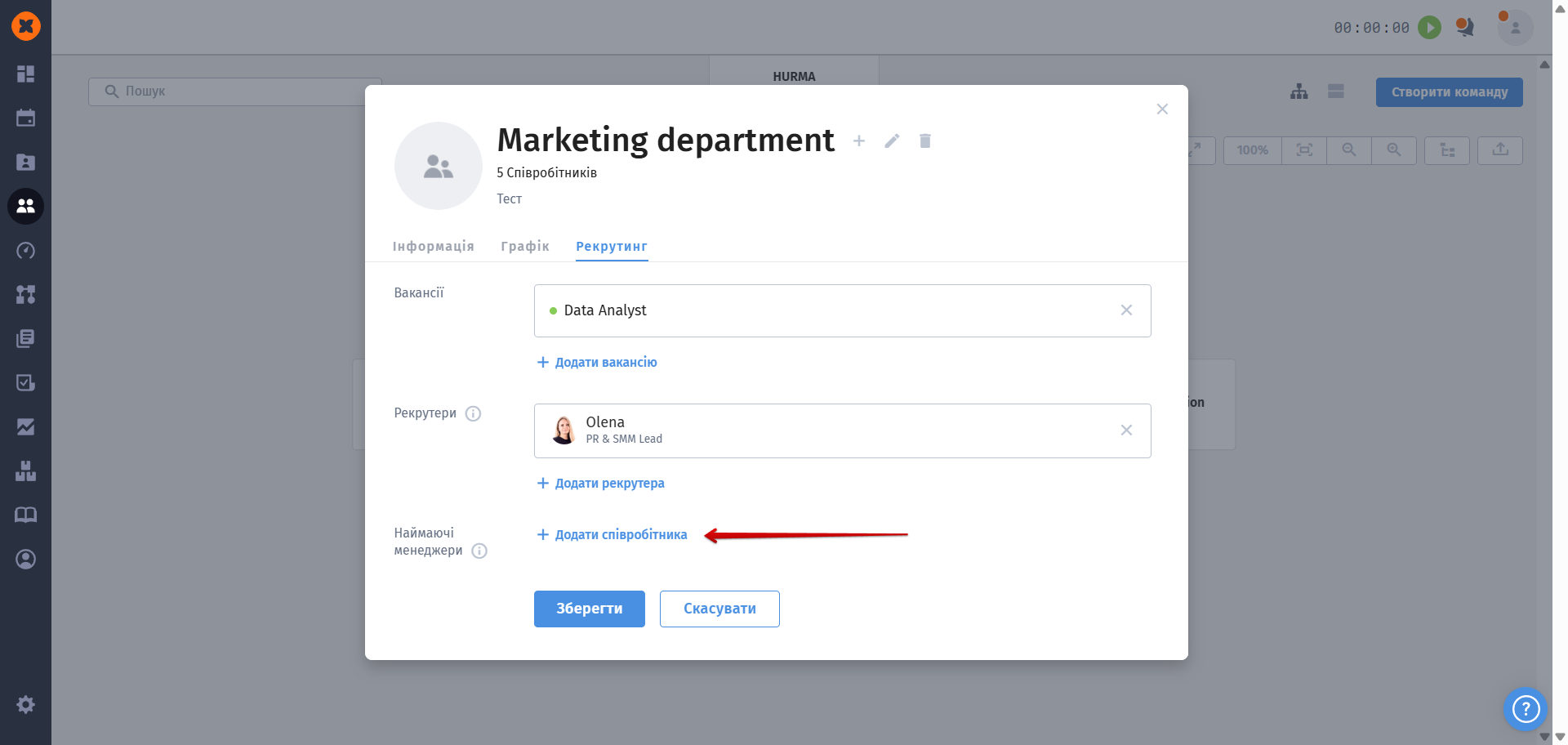This screenshot has width=1568, height=745.
Task: Click Додати співробітника link
Action: pos(612,534)
